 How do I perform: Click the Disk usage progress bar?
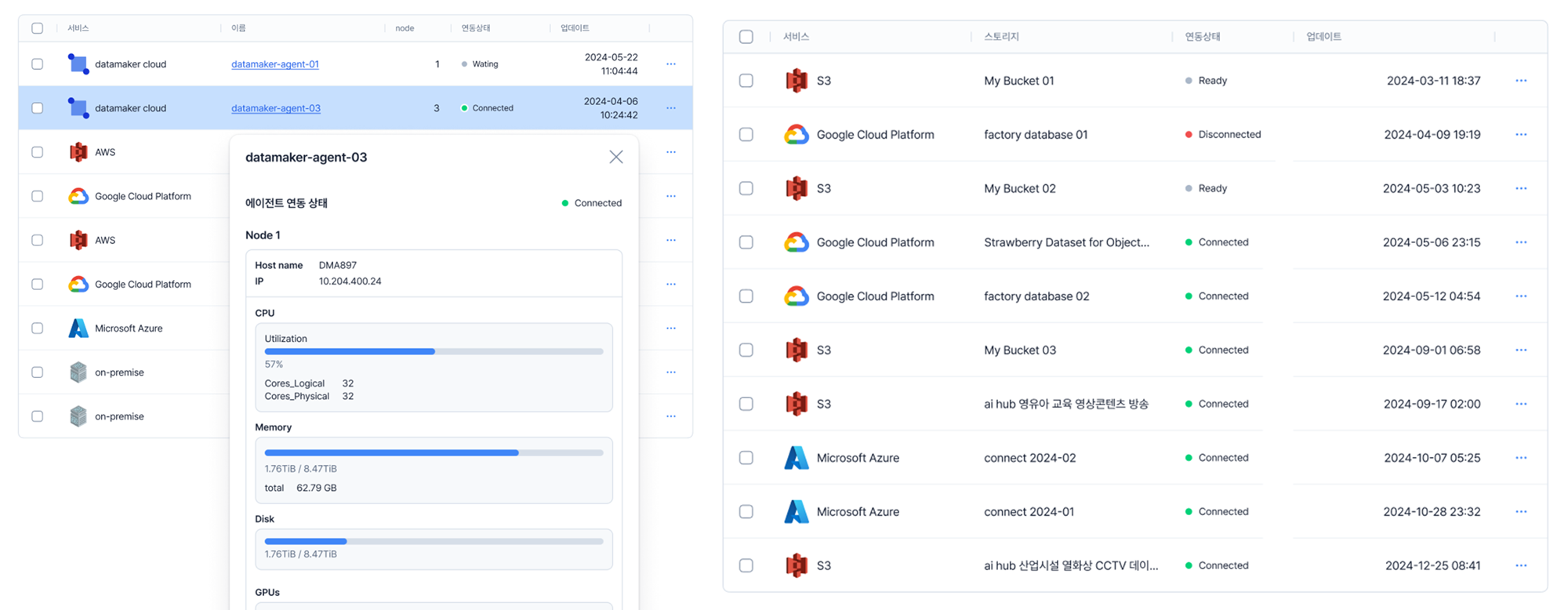point(434,541)
